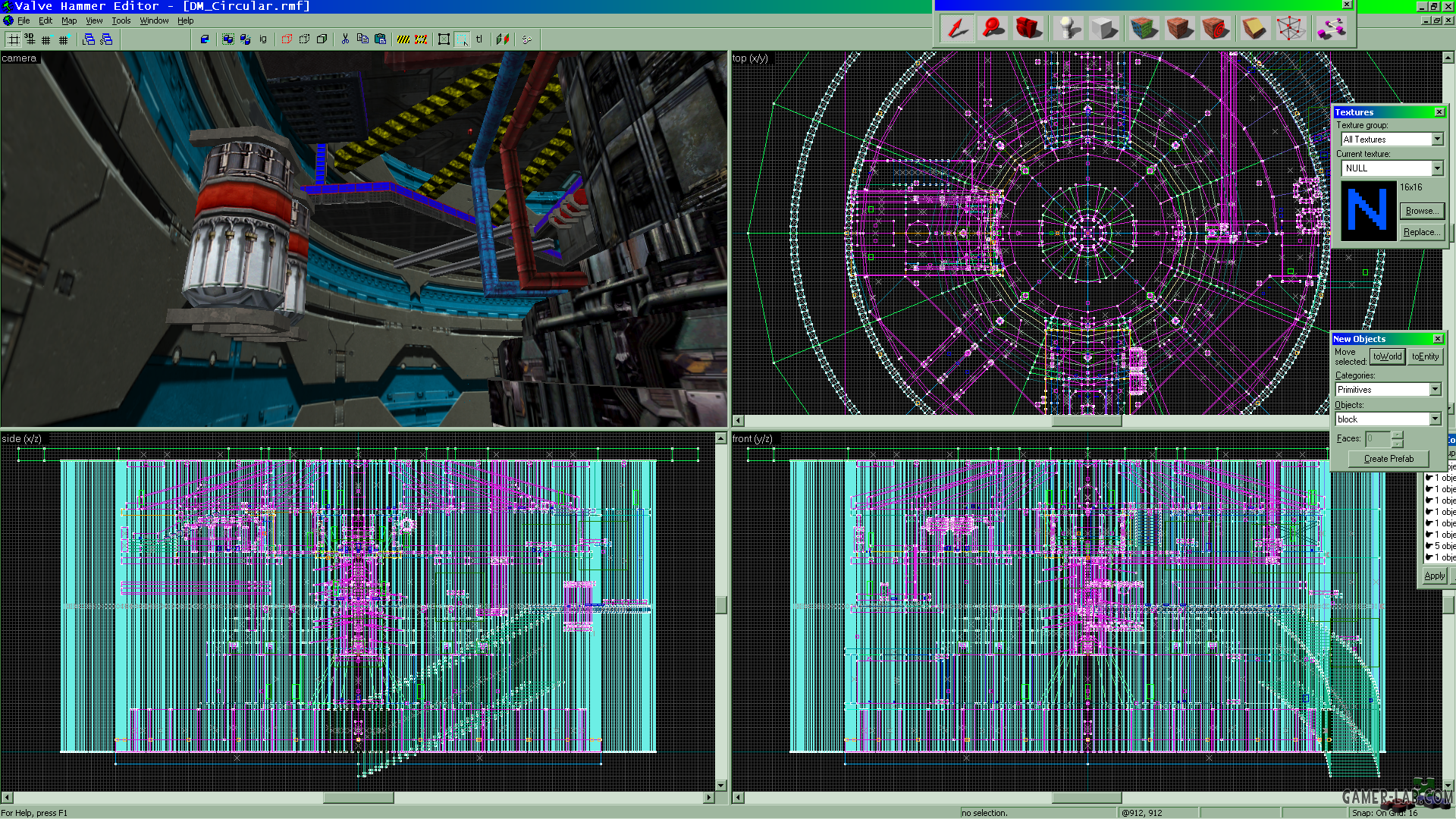Toggle select-by-handles mode
The height and width of the screenshot is (819, 1456).
[444, 39]
